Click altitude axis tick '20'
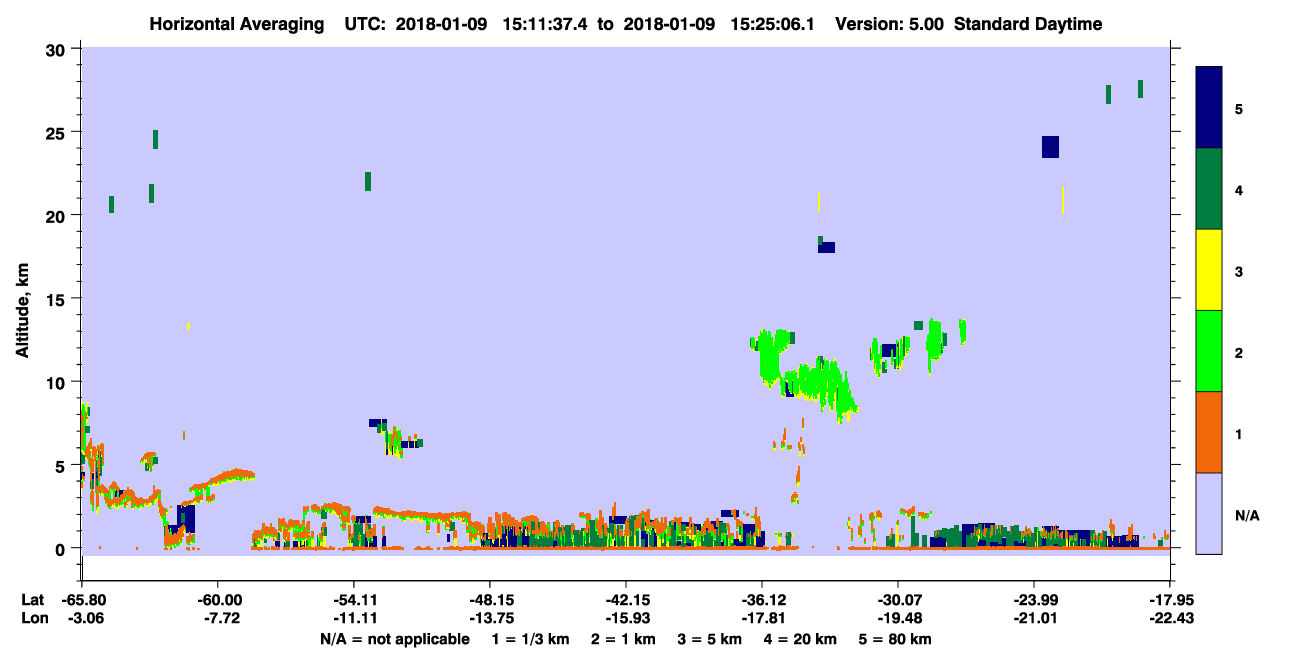 point(58,216)
